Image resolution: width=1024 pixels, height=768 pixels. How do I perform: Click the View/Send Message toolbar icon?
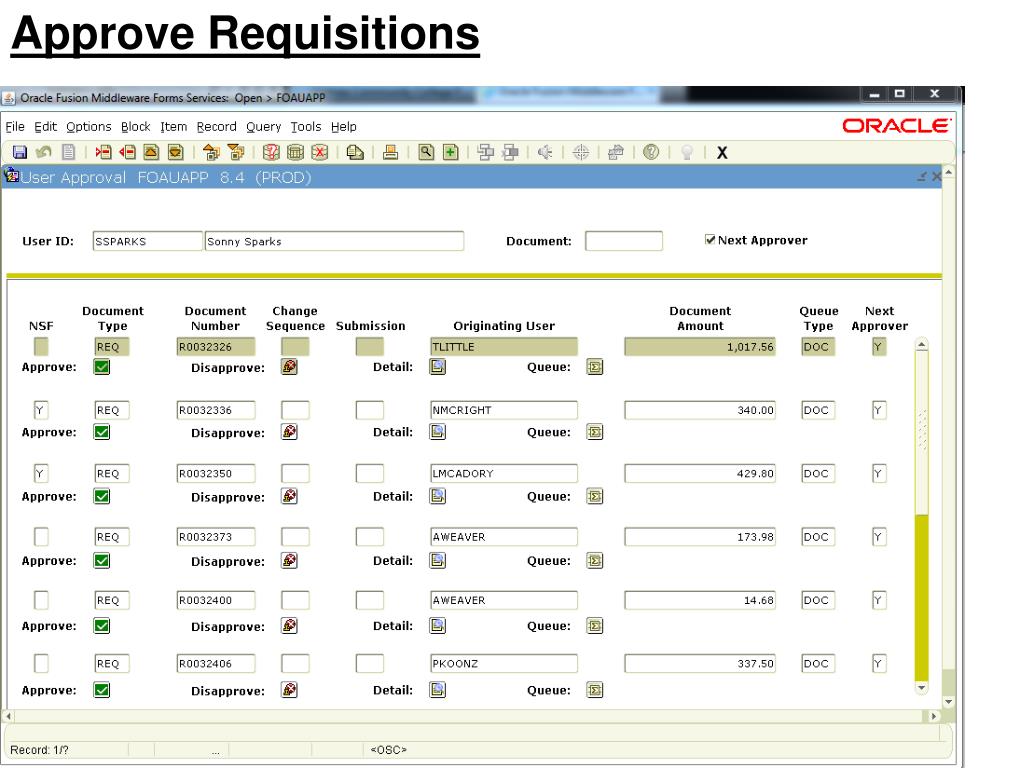coord(355,153)
